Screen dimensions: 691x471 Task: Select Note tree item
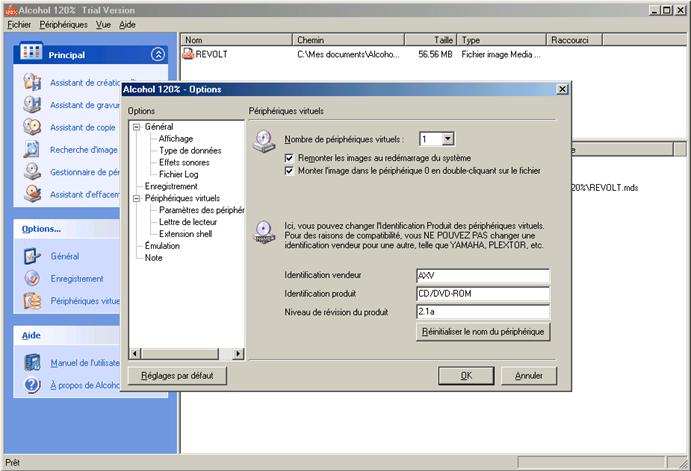pos(153,257)
